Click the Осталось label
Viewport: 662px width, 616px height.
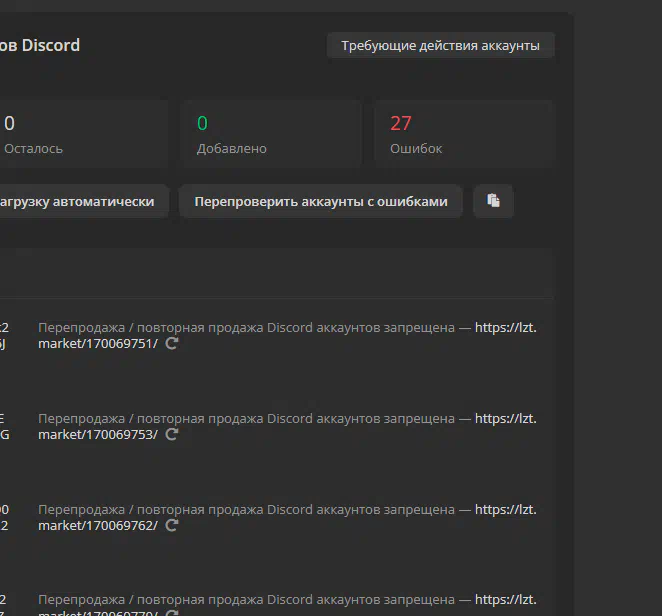(33, 149)
